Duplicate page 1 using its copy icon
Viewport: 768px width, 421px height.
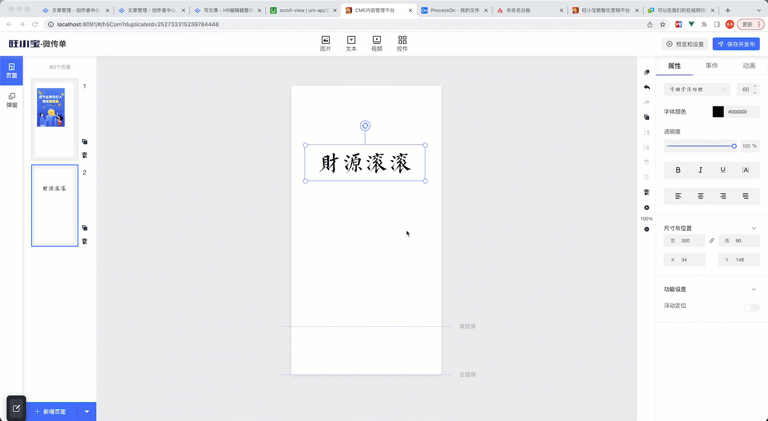coord(84,141)
